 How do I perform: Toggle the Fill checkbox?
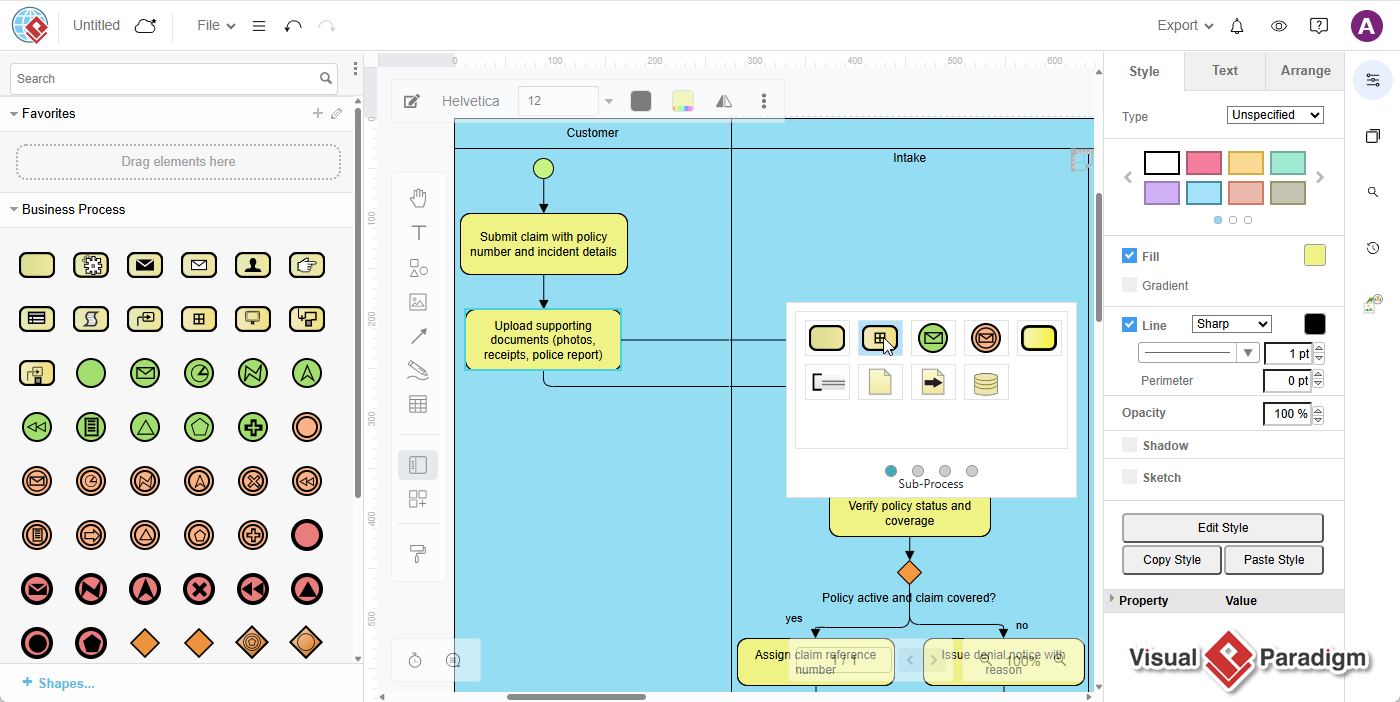[x=1129, y=256]
